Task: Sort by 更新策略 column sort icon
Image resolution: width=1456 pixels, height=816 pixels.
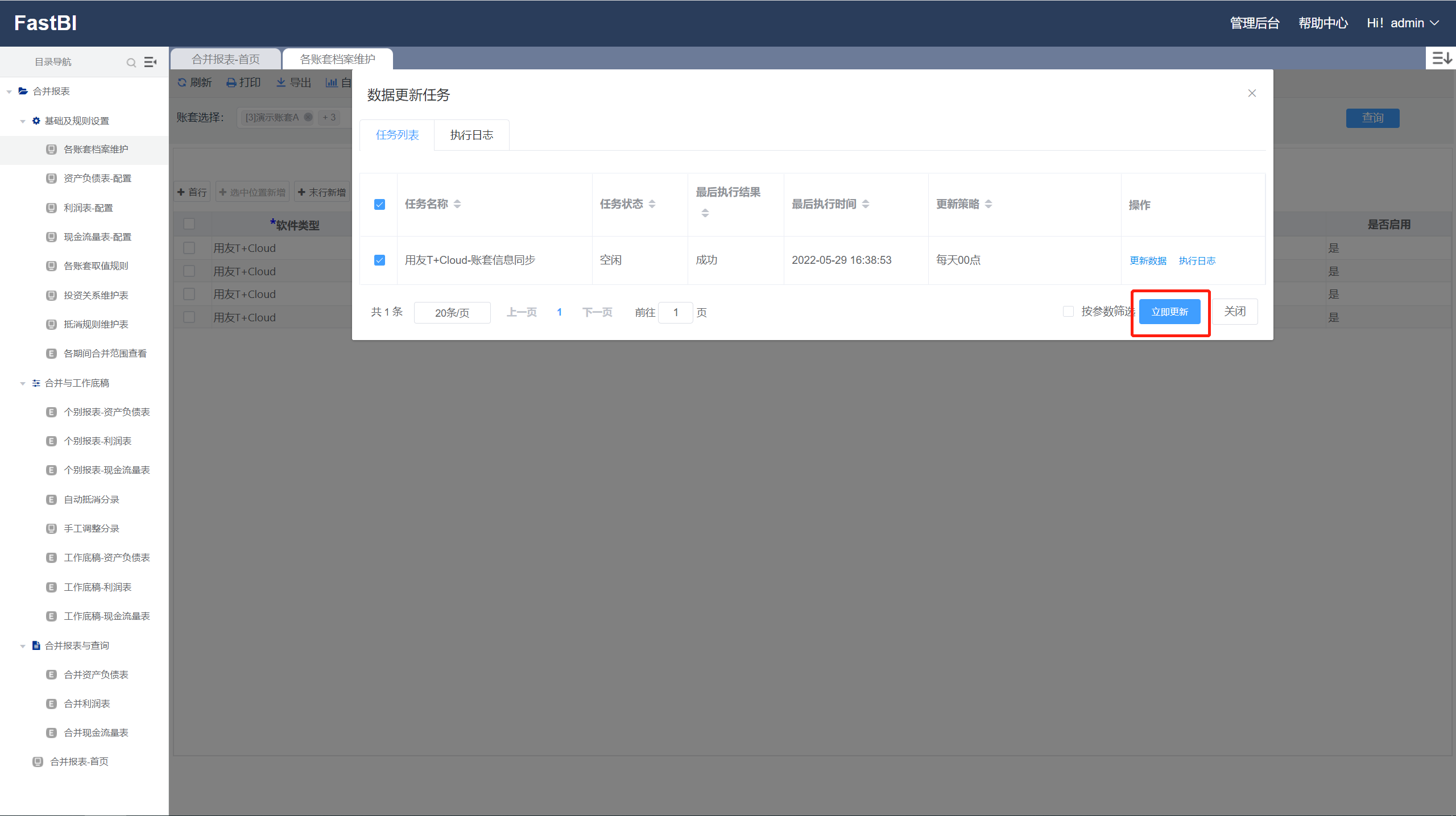Action: click(988, 204)
